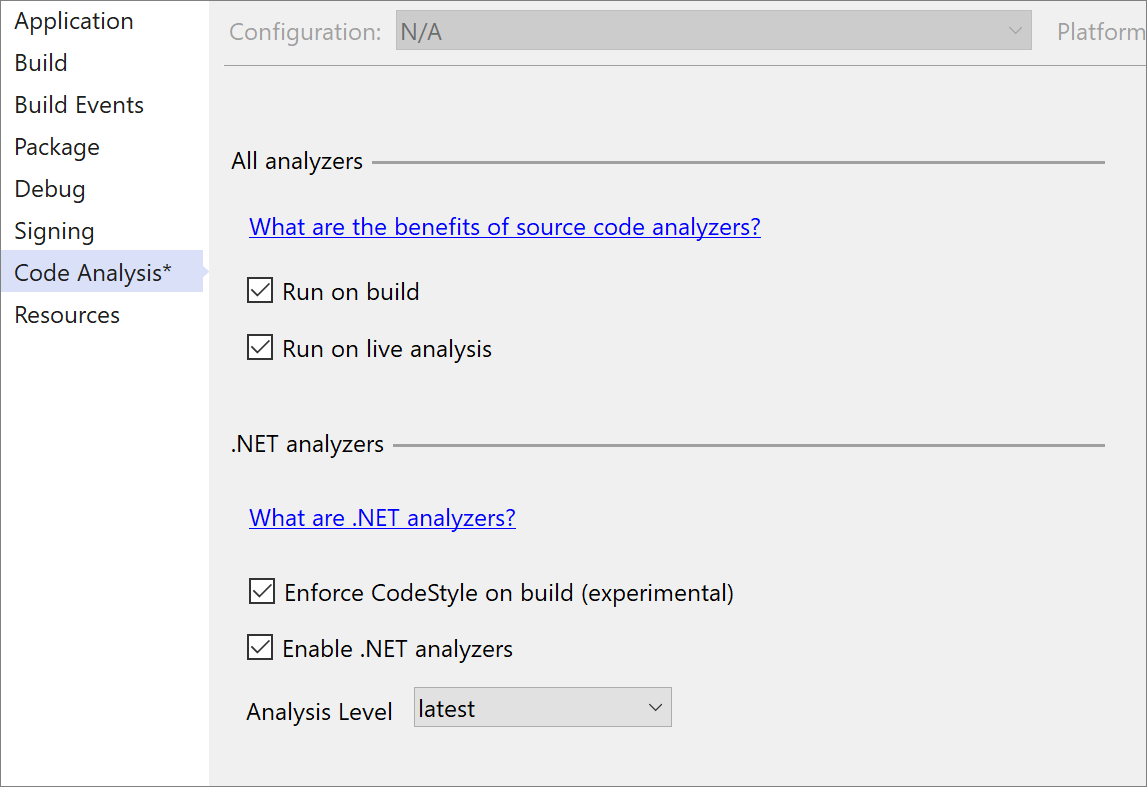Open the Application properties tab
Screen dimensions: 1147x787
(74, 21)
